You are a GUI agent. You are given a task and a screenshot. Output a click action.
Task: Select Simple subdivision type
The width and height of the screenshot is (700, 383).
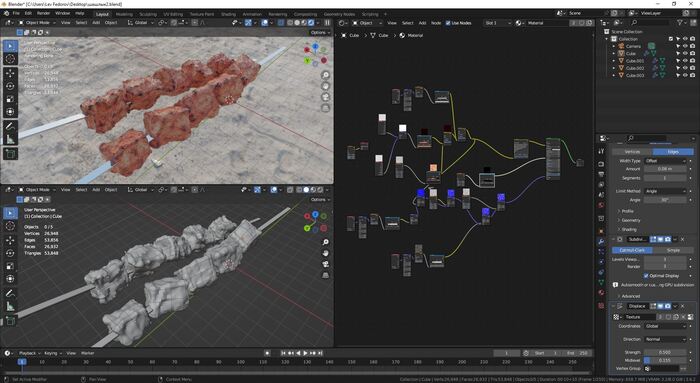click(x=673, y=250)
